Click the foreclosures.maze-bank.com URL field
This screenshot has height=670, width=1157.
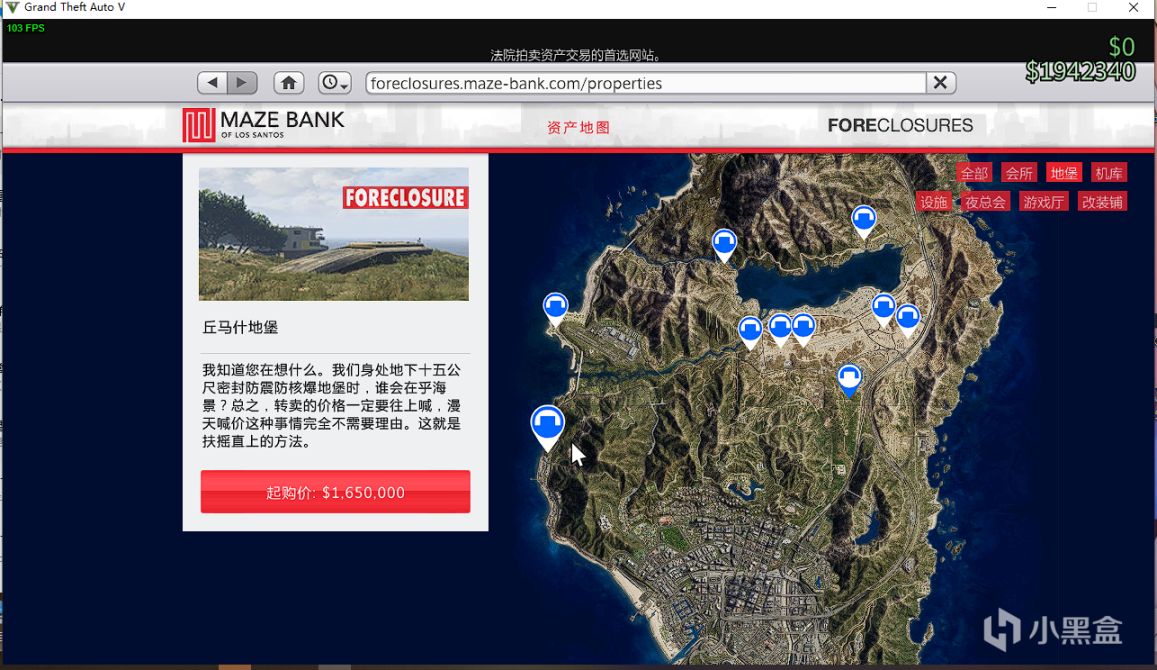(x=646, y=83)
